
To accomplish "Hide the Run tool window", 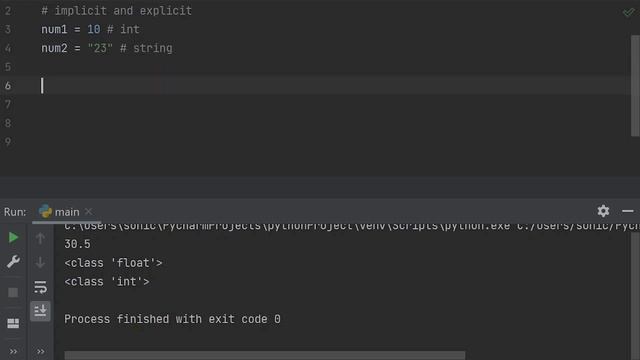I will coord(628,211).
